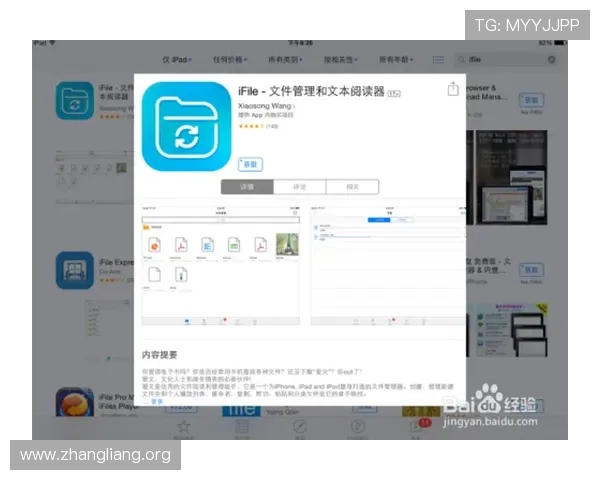
Task: Switch to the 相关 related tab
Action: [352, 187]
